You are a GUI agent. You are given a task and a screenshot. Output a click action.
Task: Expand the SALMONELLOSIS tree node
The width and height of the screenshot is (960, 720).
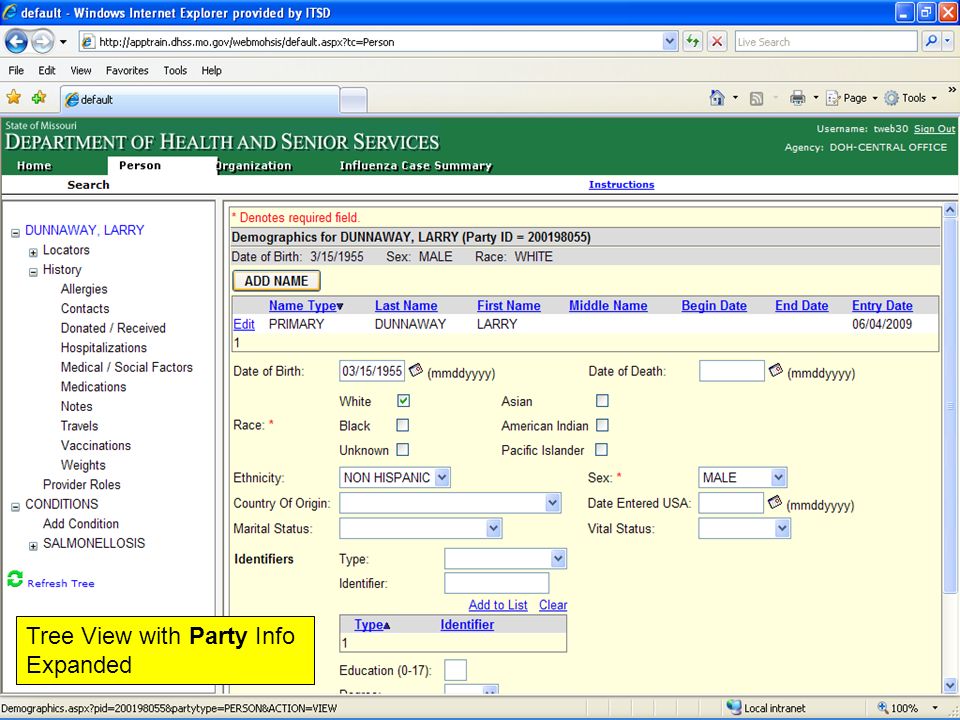pyautogui.click(x=33, y=546)
